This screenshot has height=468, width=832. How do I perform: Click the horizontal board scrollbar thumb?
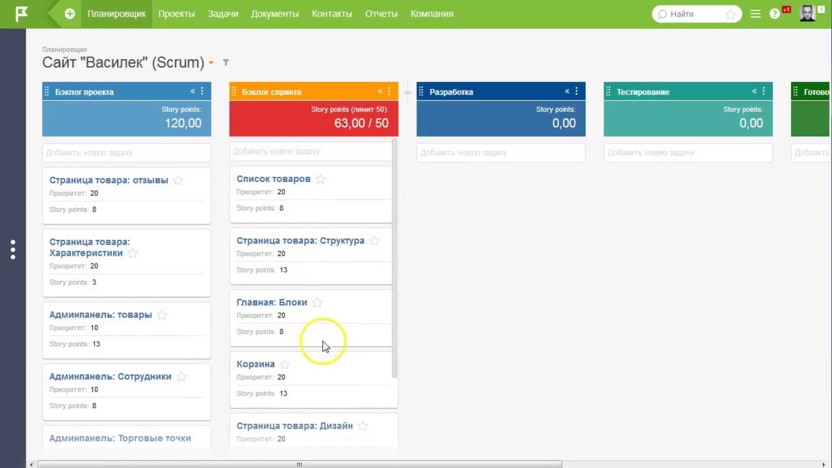click(x=300, y=464)
